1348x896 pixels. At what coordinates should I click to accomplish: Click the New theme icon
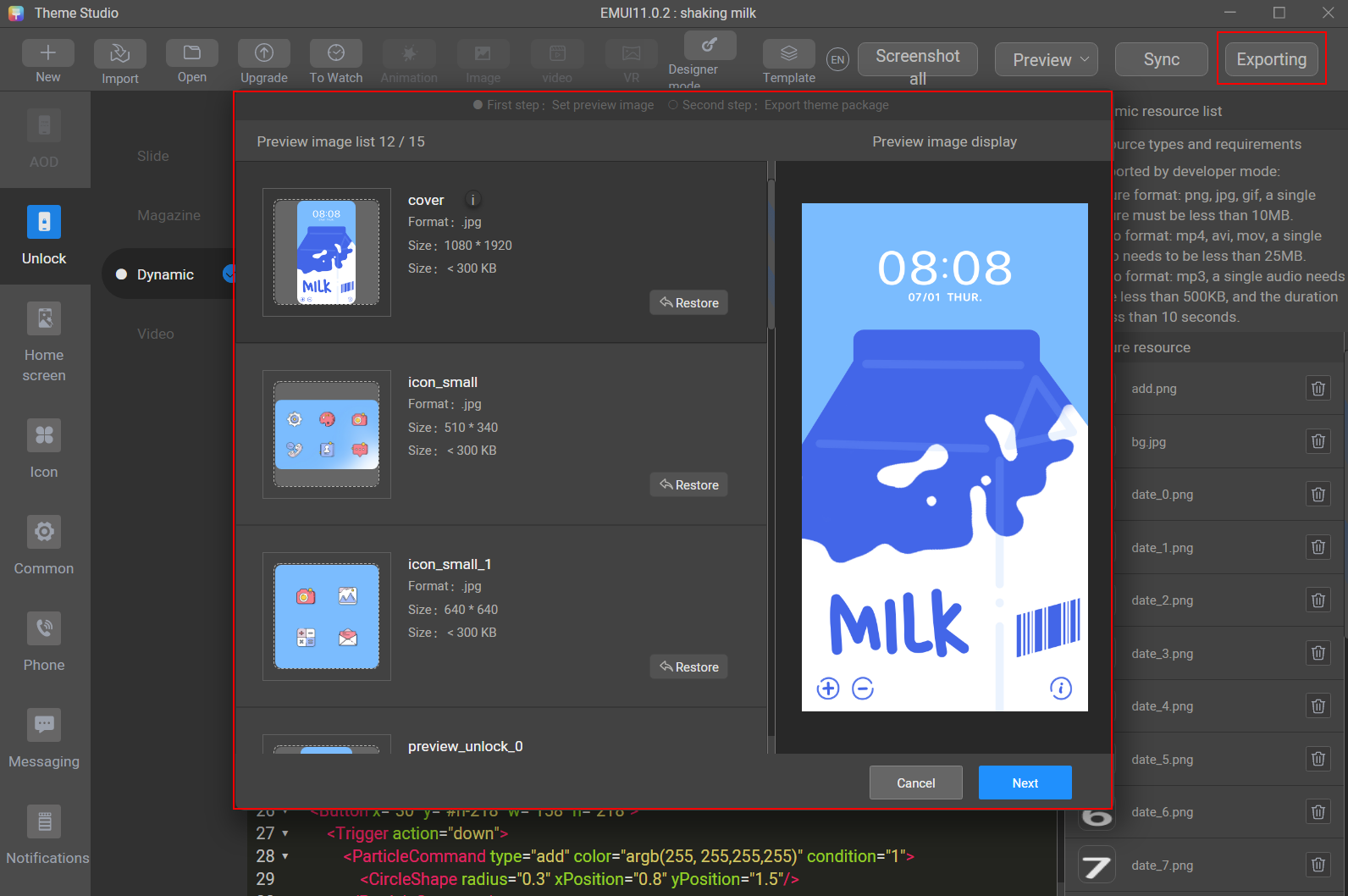click(x=47, y=53)
